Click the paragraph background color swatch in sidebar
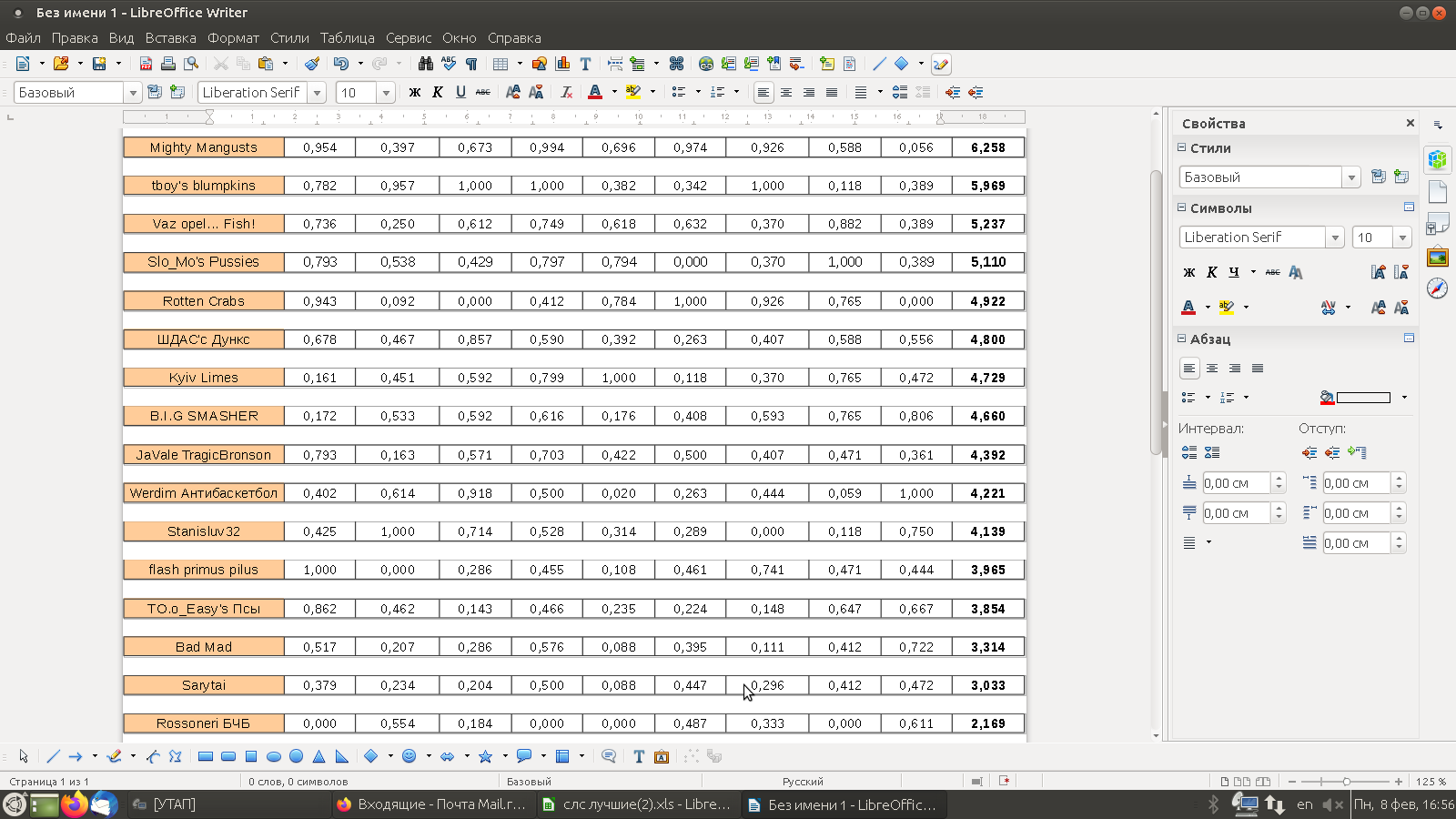Image resolution: width=1456 pixels, height=819 pixels. 1362,398
